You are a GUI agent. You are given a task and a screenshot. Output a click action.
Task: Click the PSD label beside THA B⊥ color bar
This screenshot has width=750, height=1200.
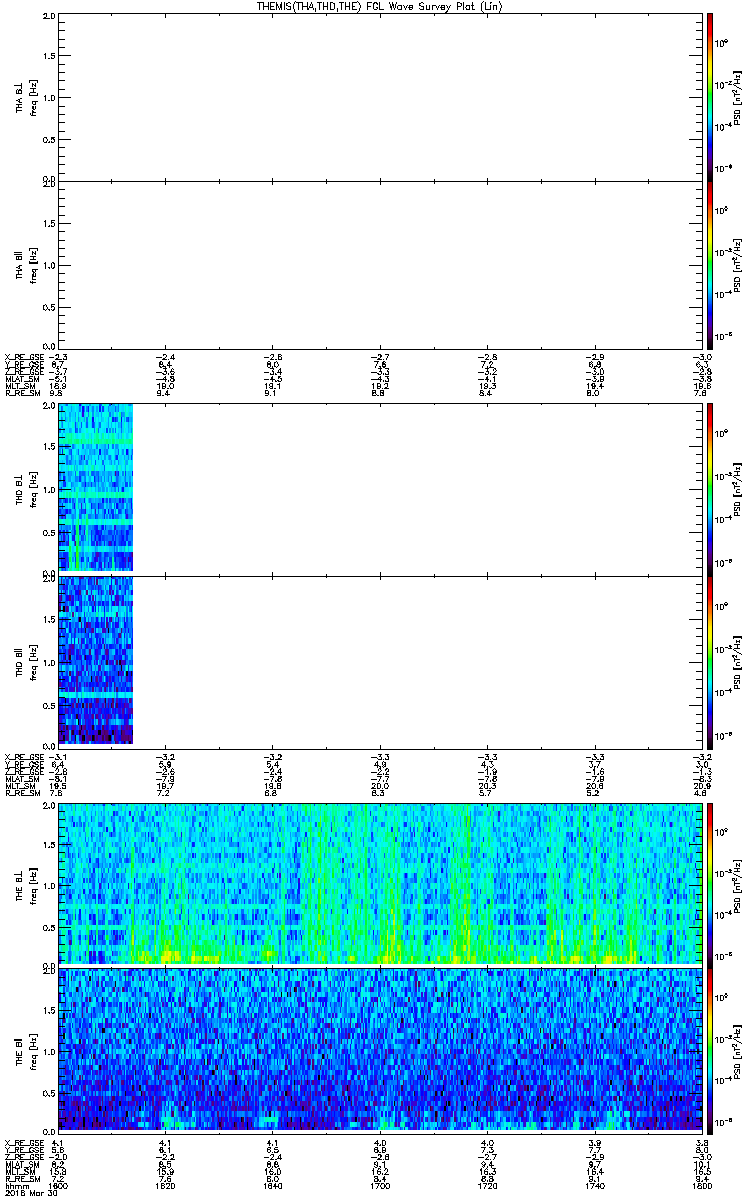737,96
